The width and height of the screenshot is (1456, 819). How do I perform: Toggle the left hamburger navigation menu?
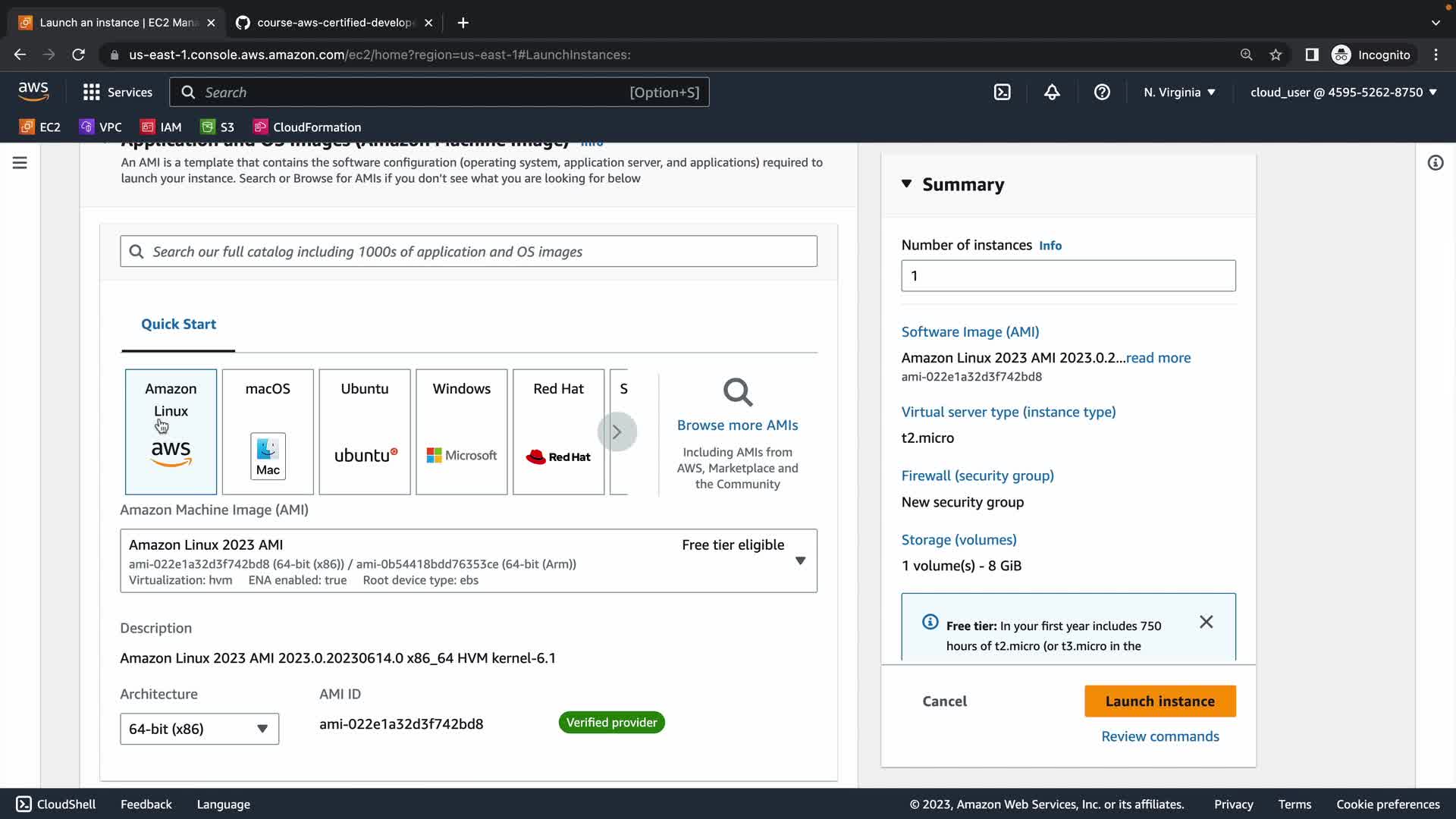pos(20,163)
